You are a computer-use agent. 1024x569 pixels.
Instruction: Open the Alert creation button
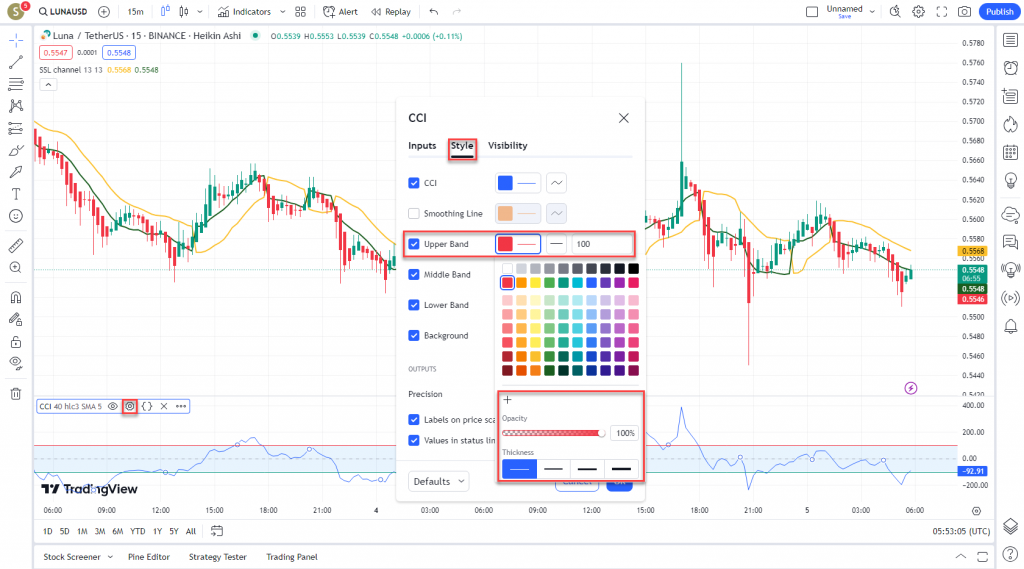point(340,12)
